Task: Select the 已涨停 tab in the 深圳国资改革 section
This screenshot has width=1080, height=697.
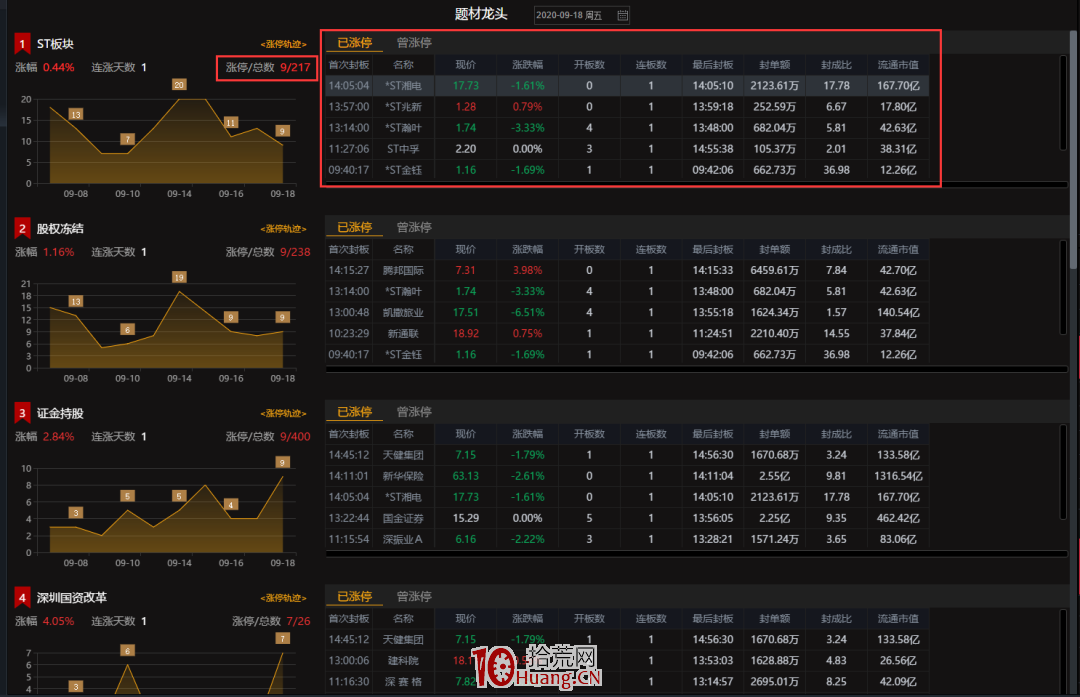Action: click(354, 596)
